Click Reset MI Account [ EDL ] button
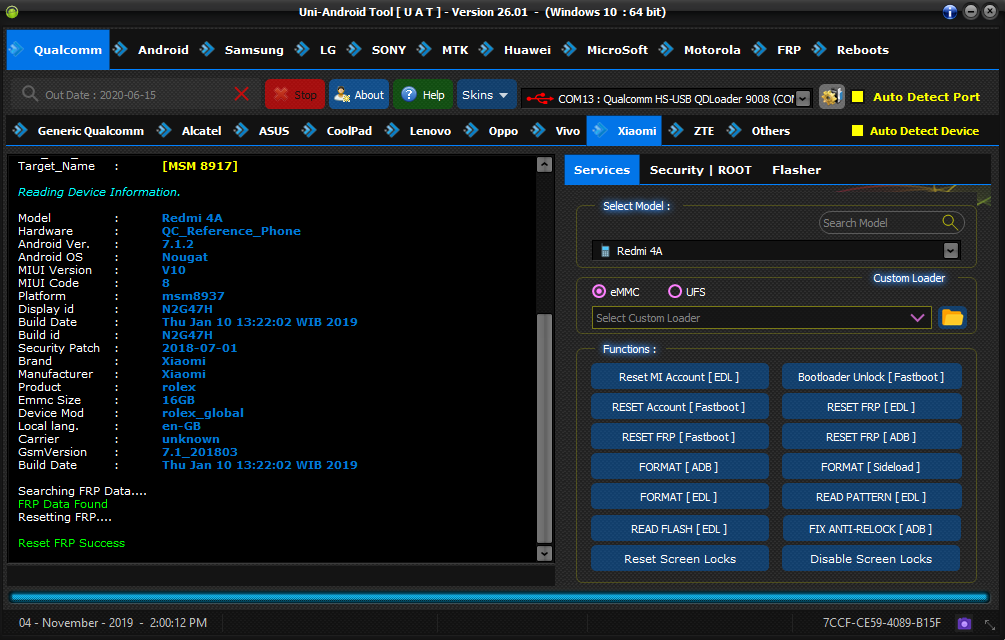 coord(679,377)
